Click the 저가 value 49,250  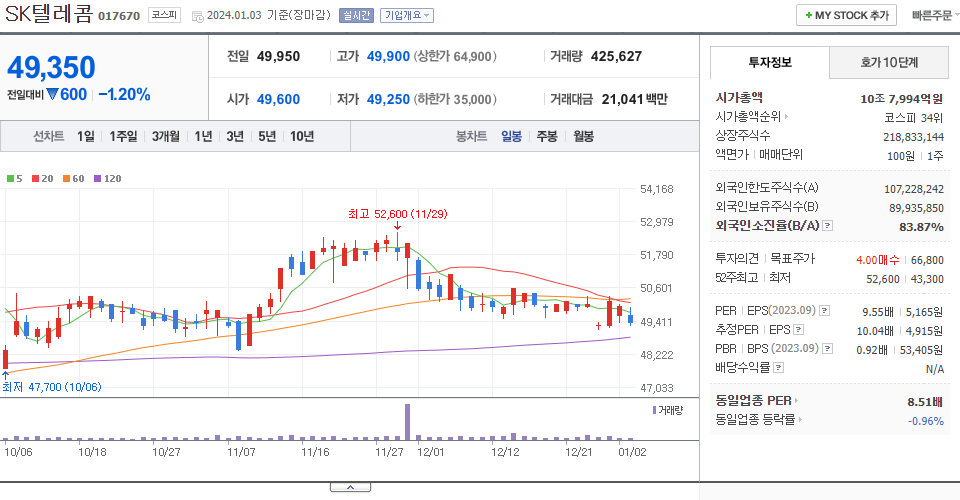(388, 99)
